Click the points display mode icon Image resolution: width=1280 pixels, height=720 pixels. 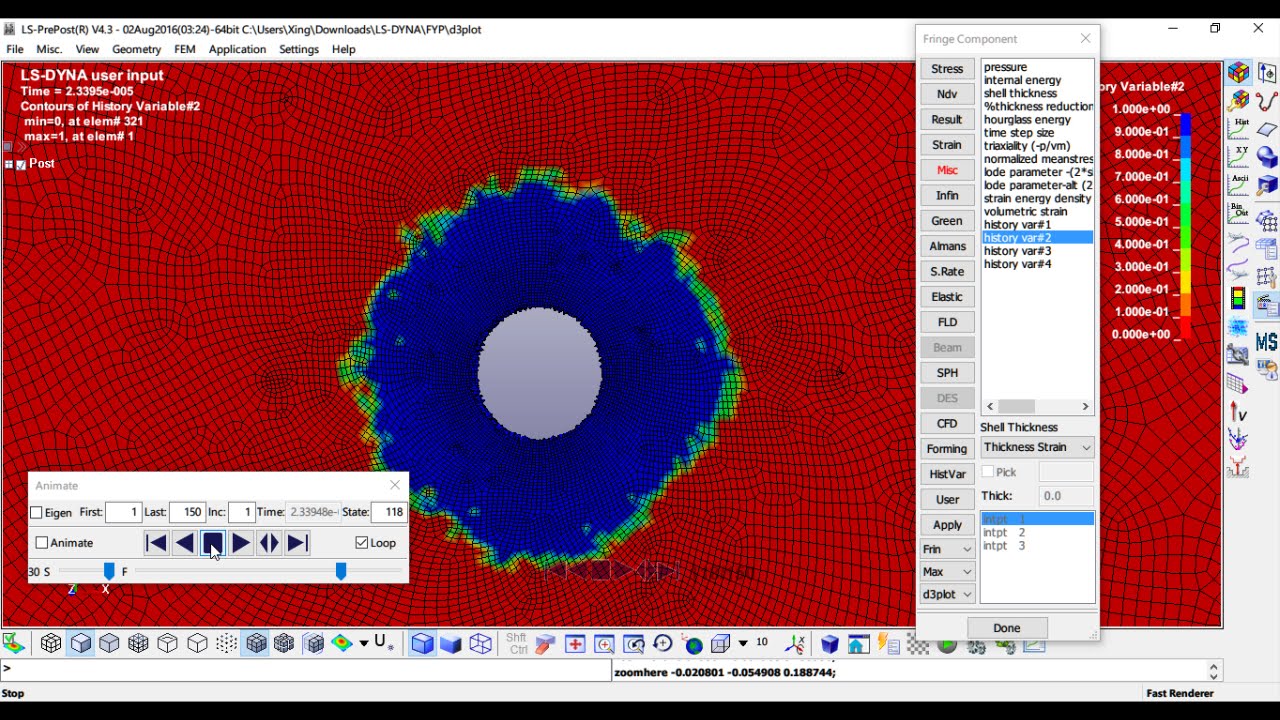[227, 643]
